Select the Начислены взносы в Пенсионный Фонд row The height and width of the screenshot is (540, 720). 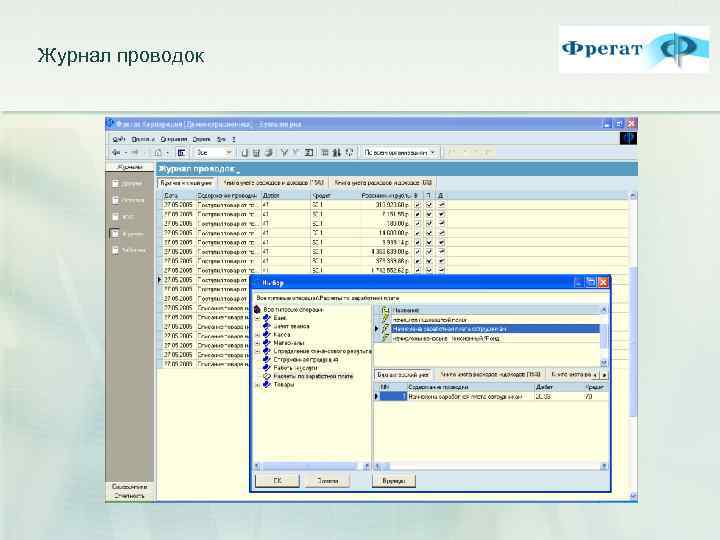495,338
